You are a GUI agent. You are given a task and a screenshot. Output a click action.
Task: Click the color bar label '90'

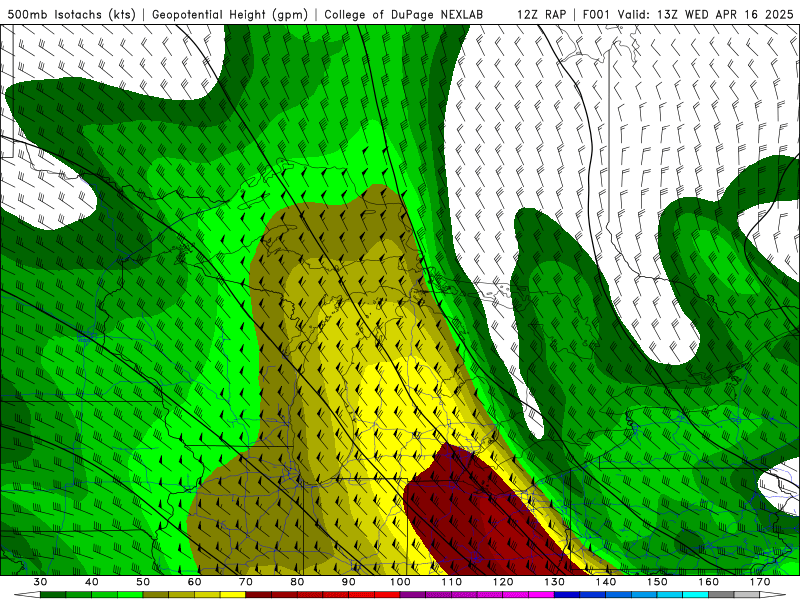point(349,582)
